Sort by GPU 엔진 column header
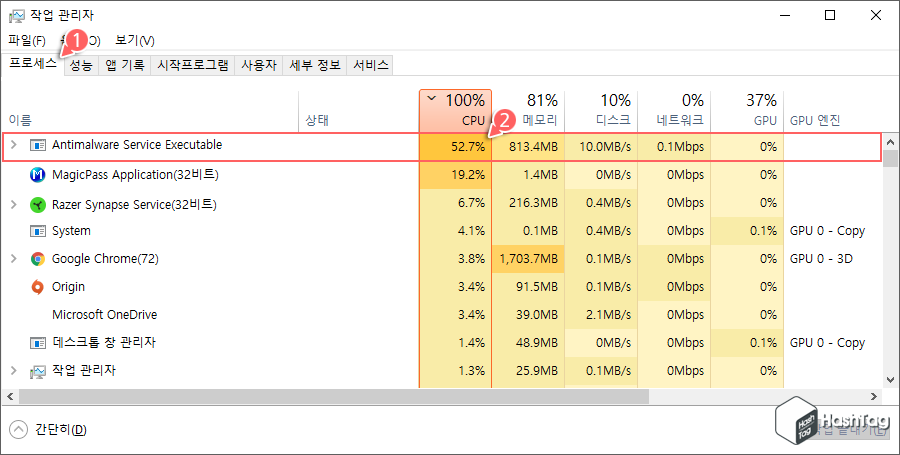The image size is (900, 455). (x=832, y=111)
